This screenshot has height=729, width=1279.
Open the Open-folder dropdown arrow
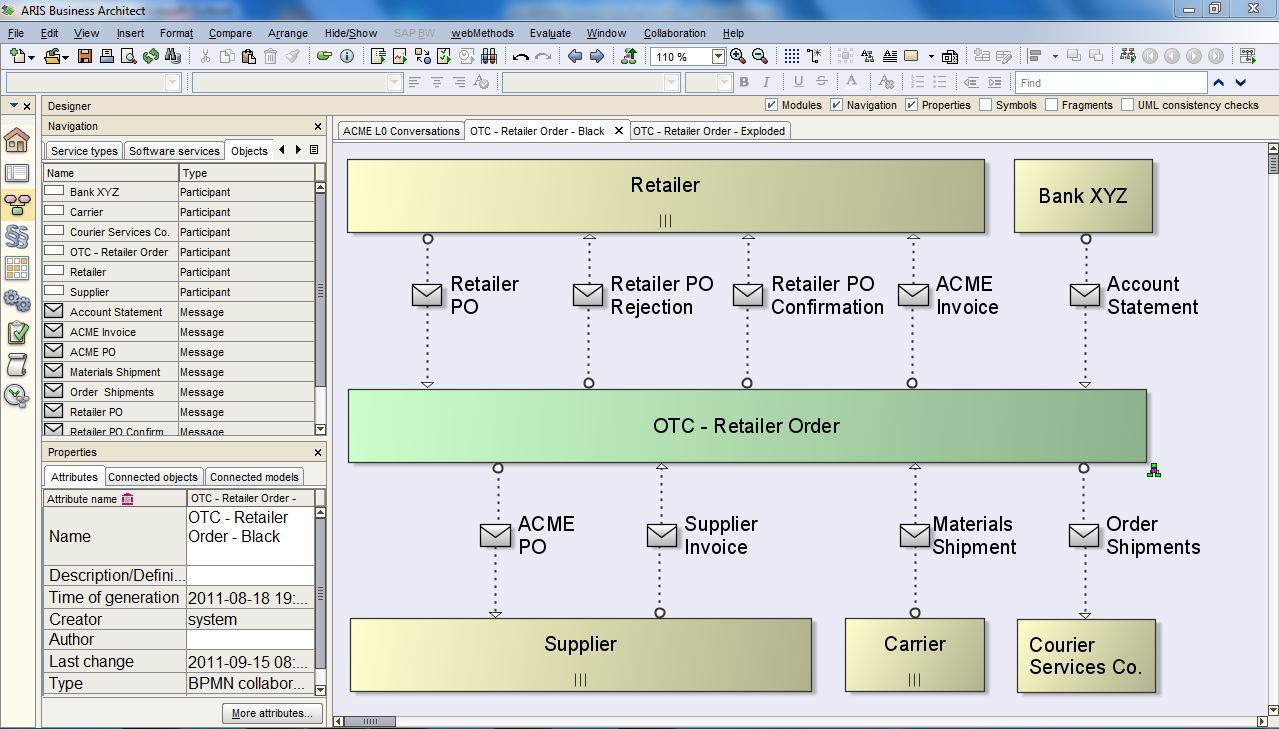(65, 57)
